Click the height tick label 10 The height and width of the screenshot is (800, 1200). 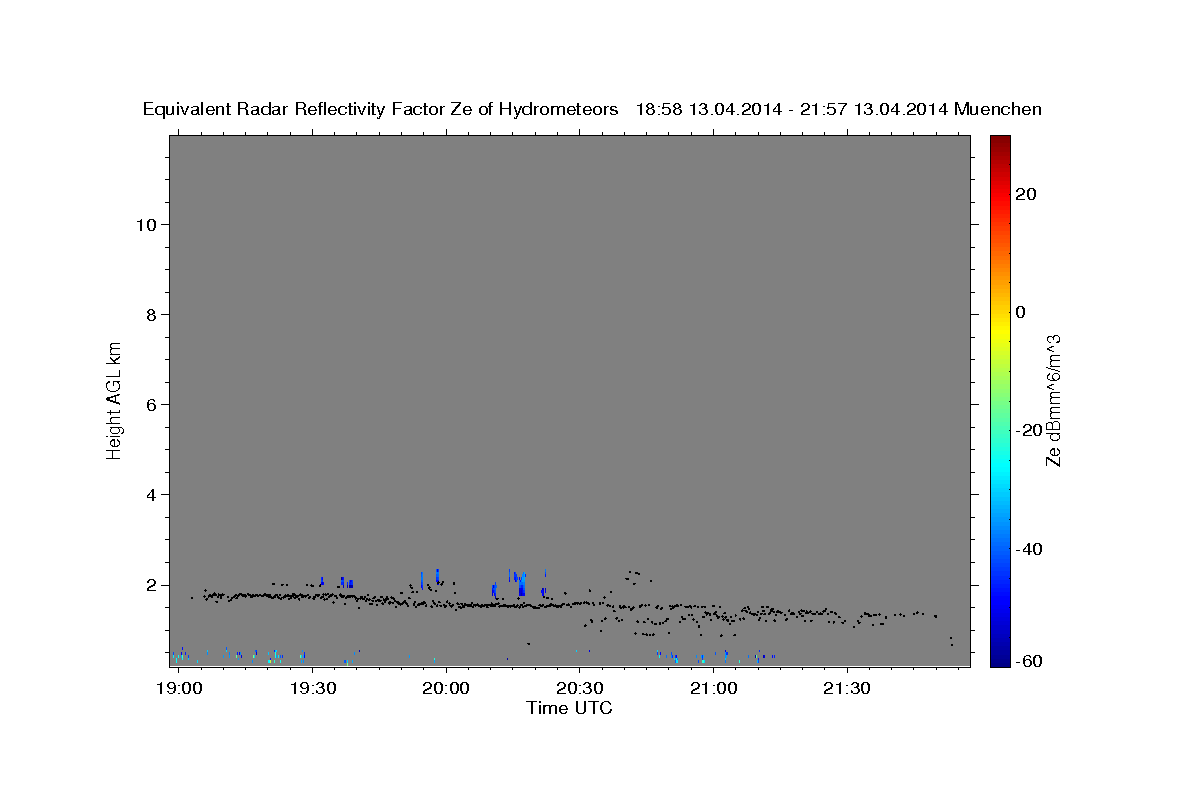[146, 225]
